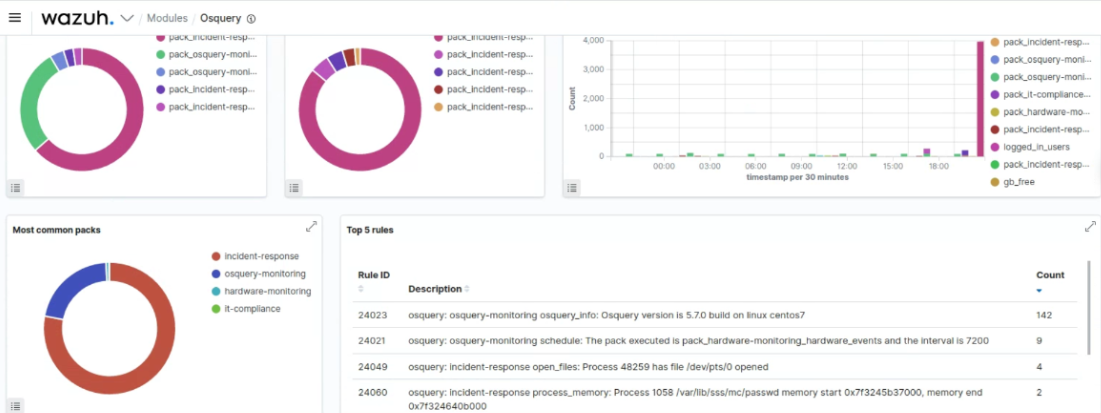This screenshot has height=413, width=1101.
Task: Click the Description column header
Action: click(435, 289)
